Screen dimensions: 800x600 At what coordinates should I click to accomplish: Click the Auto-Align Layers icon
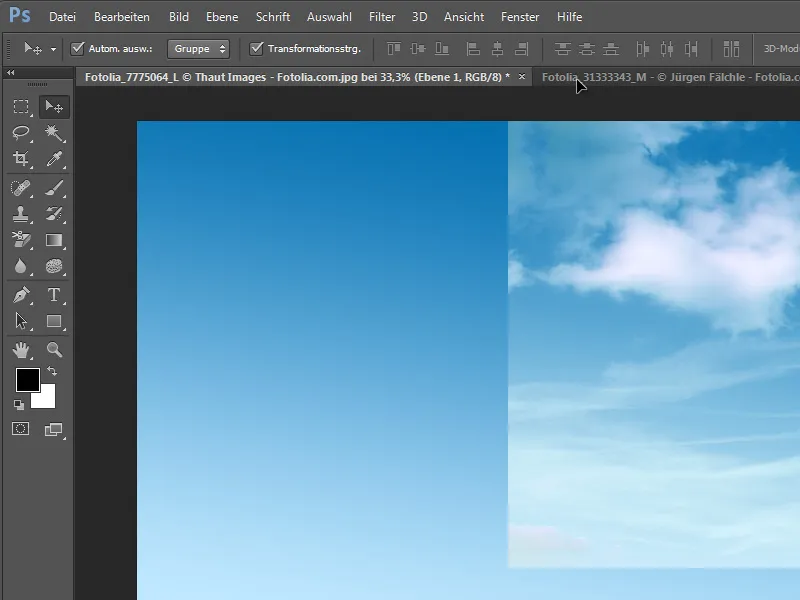click(731, 49)
